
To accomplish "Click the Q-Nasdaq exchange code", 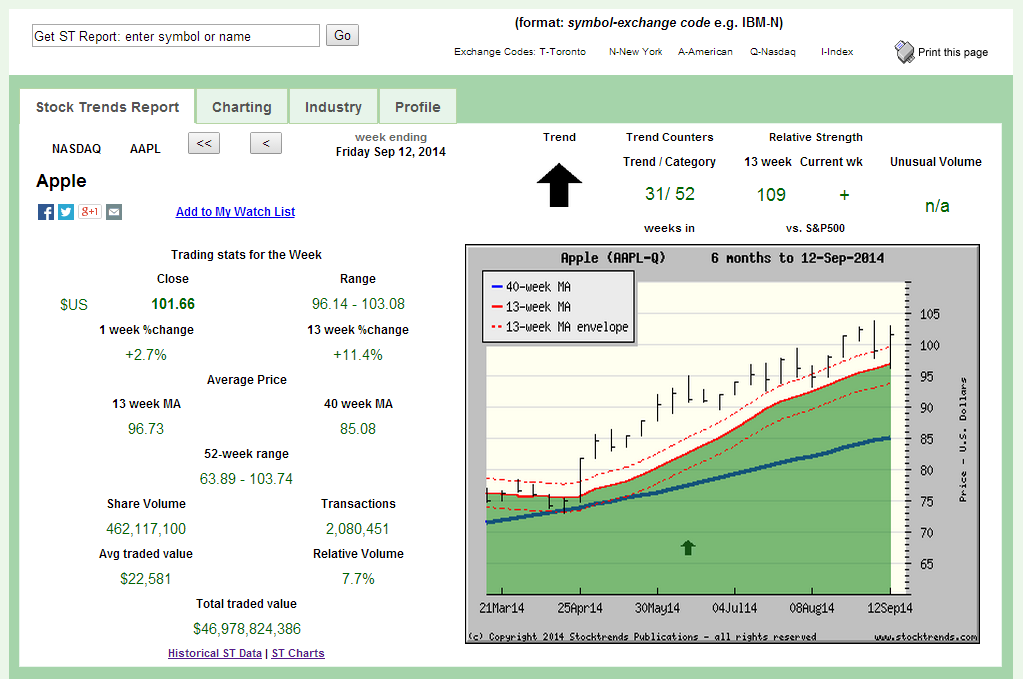I will (773, 52).
